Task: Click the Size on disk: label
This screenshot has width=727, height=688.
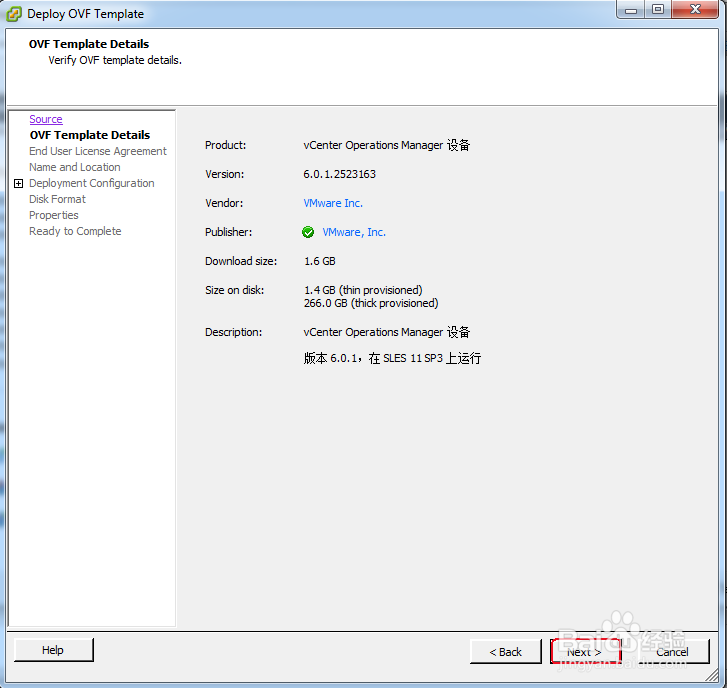Action: (235, 290)
